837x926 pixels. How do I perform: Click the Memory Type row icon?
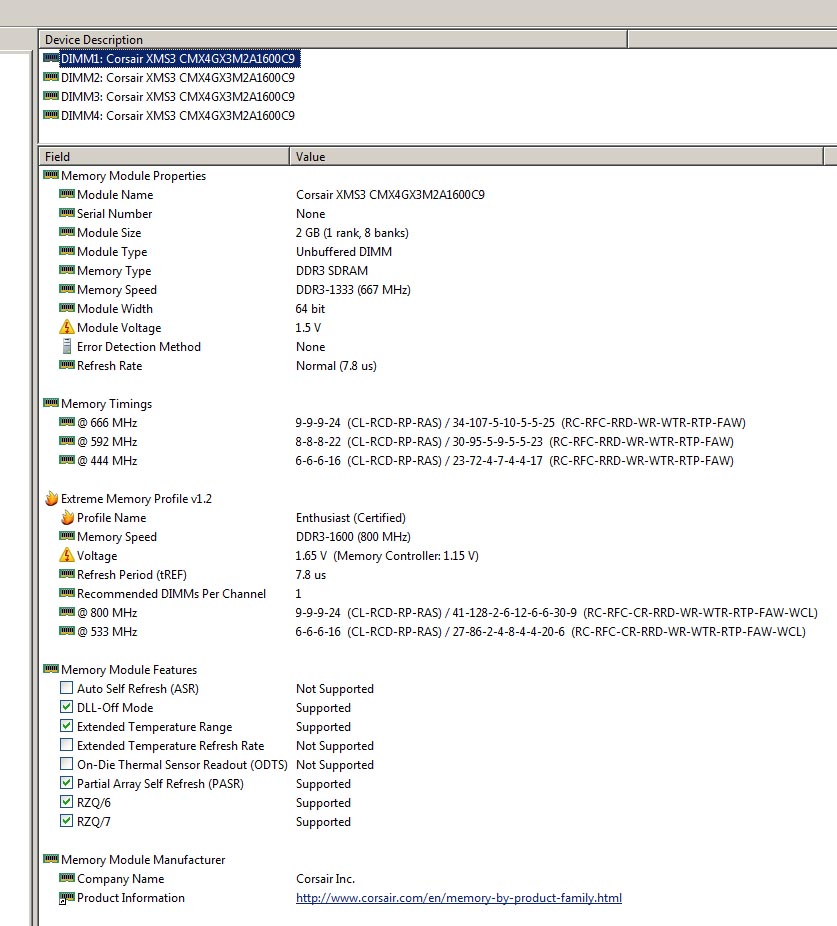(67, 270)
